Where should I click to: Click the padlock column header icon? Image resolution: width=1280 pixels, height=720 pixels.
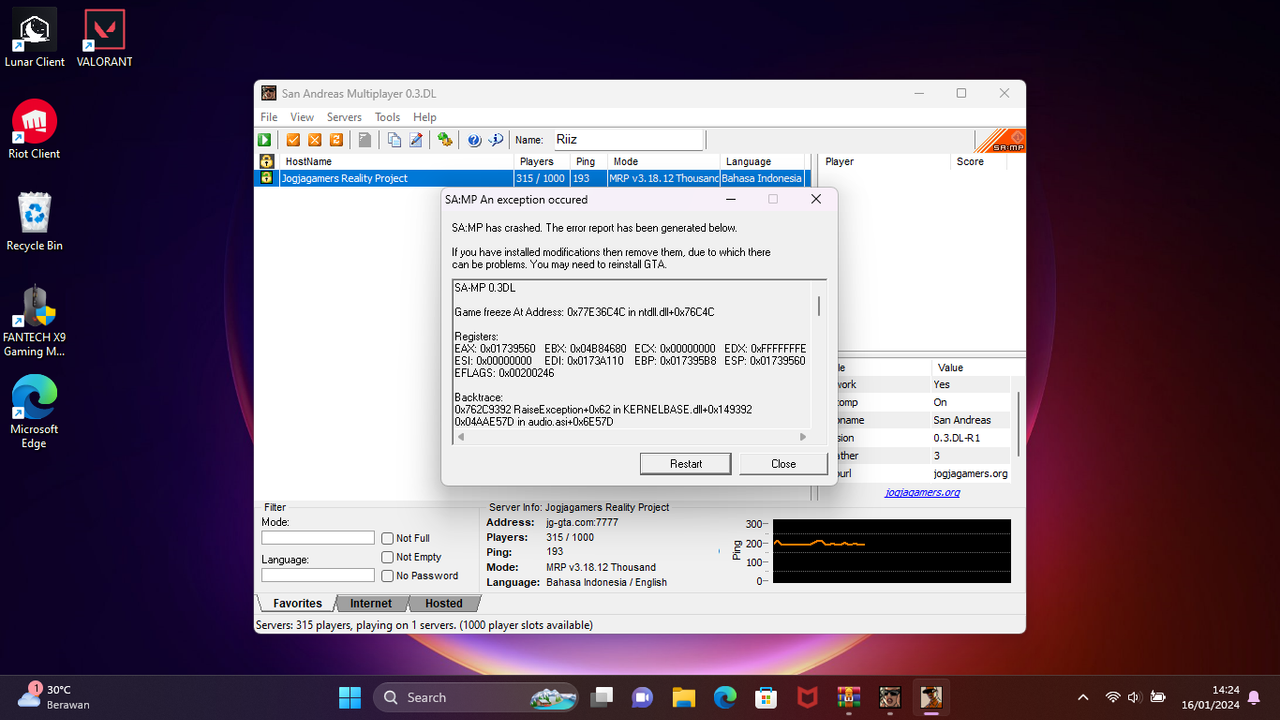tap(266, 161)
